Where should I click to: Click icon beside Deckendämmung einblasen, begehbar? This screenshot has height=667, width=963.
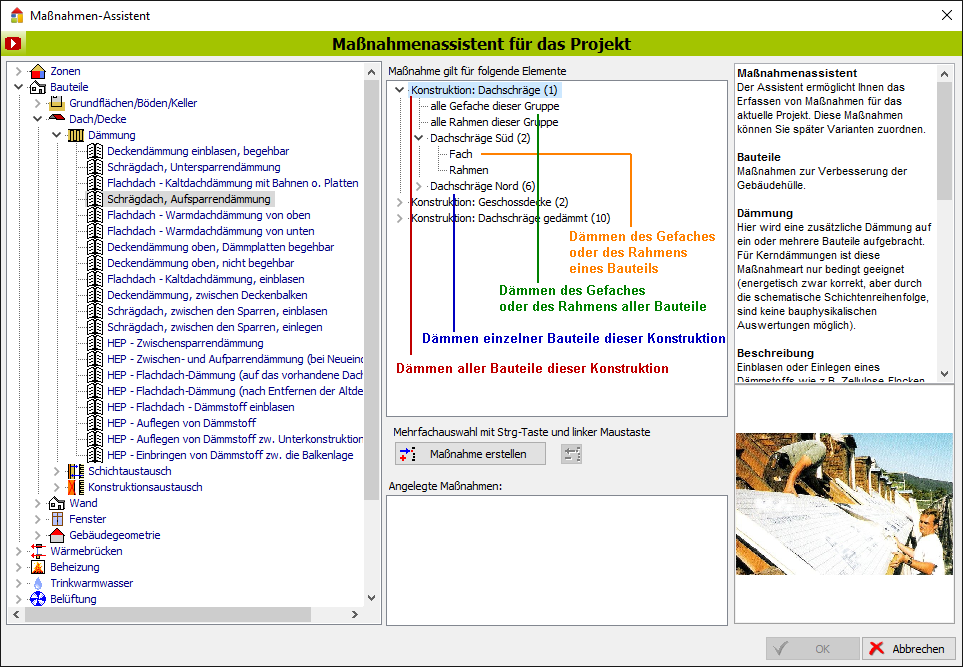click(95, 151)
